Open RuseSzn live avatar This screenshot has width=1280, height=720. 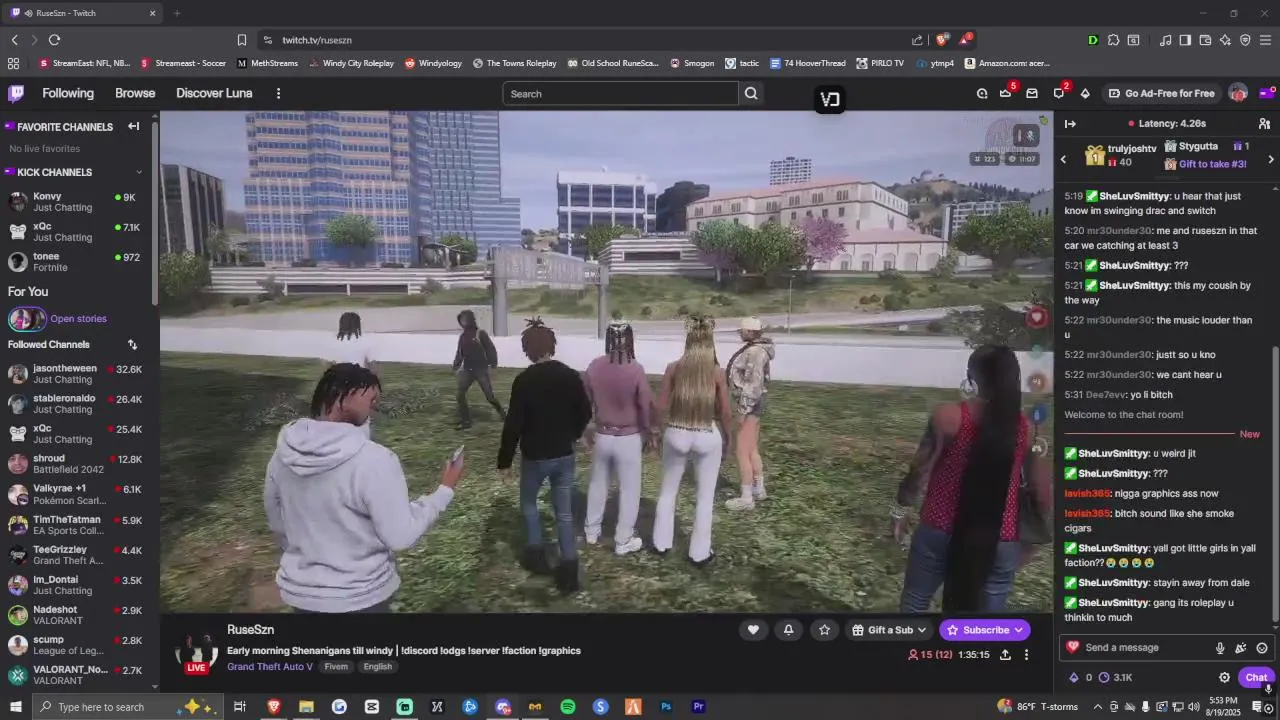coord(196,652)
